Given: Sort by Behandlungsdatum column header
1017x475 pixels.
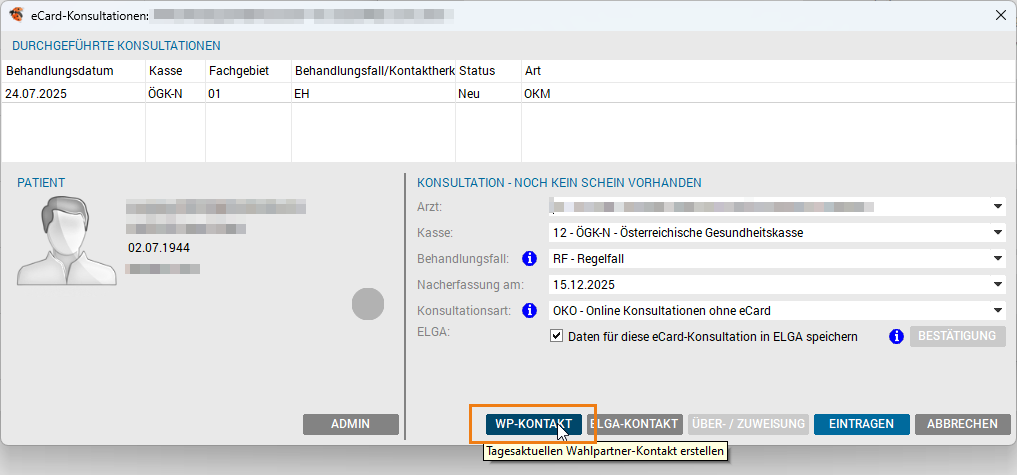Looking at the screenshot, I should click(x=60, y=71).
